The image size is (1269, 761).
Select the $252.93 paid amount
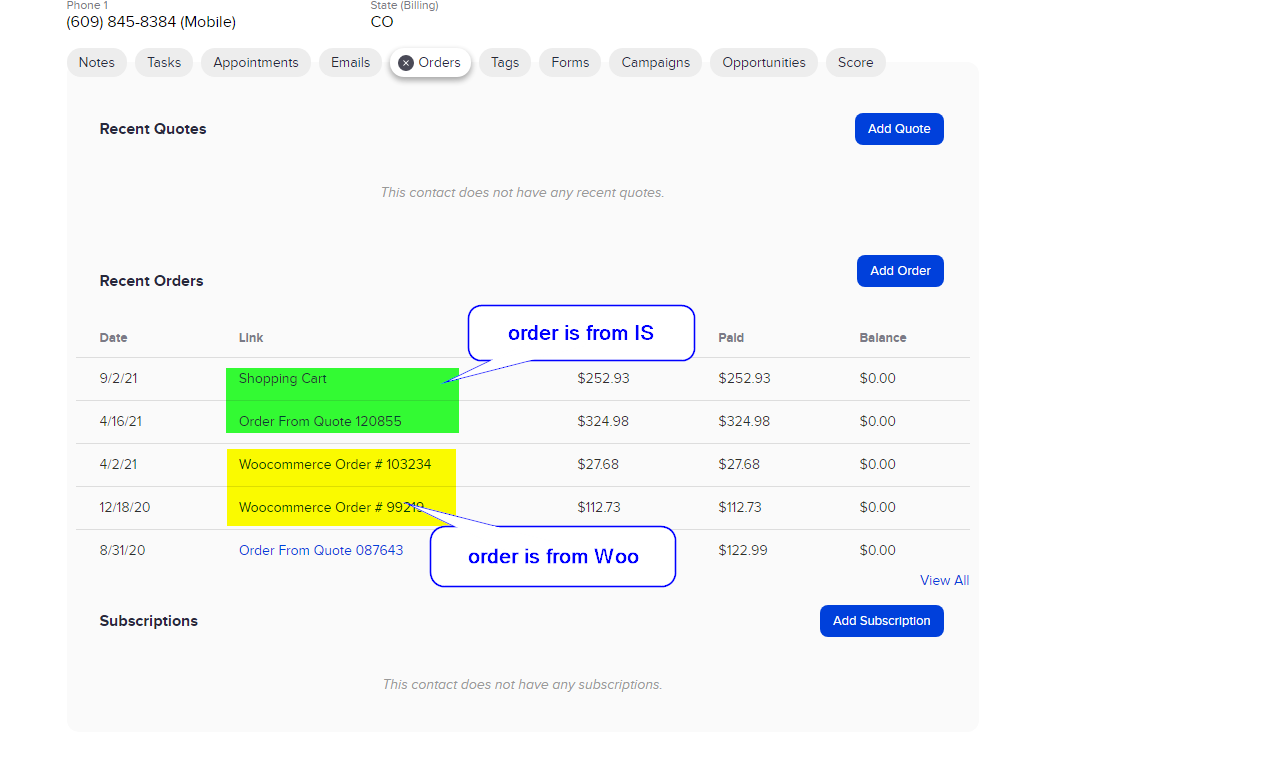tap(744, 379)
